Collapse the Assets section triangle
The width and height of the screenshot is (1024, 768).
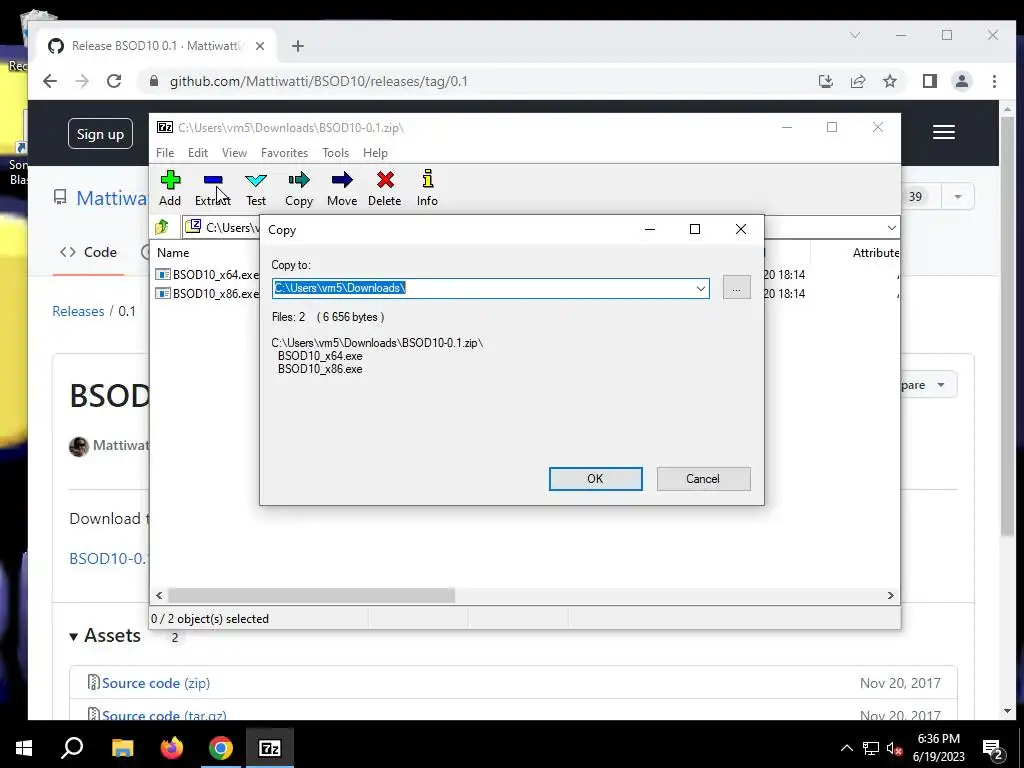coord(74,636)
